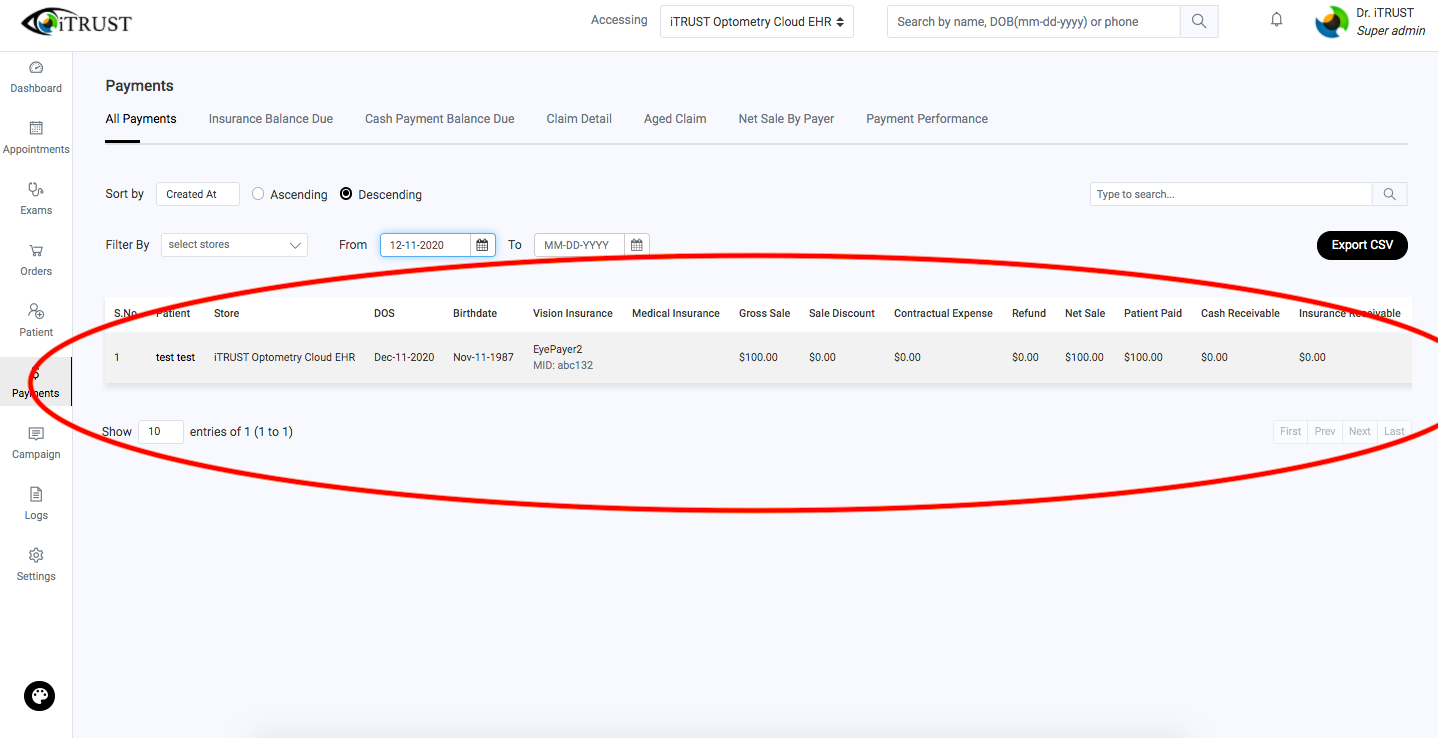Open the Patient section
Screen dimensions: 1438x738
pos(36,320)
